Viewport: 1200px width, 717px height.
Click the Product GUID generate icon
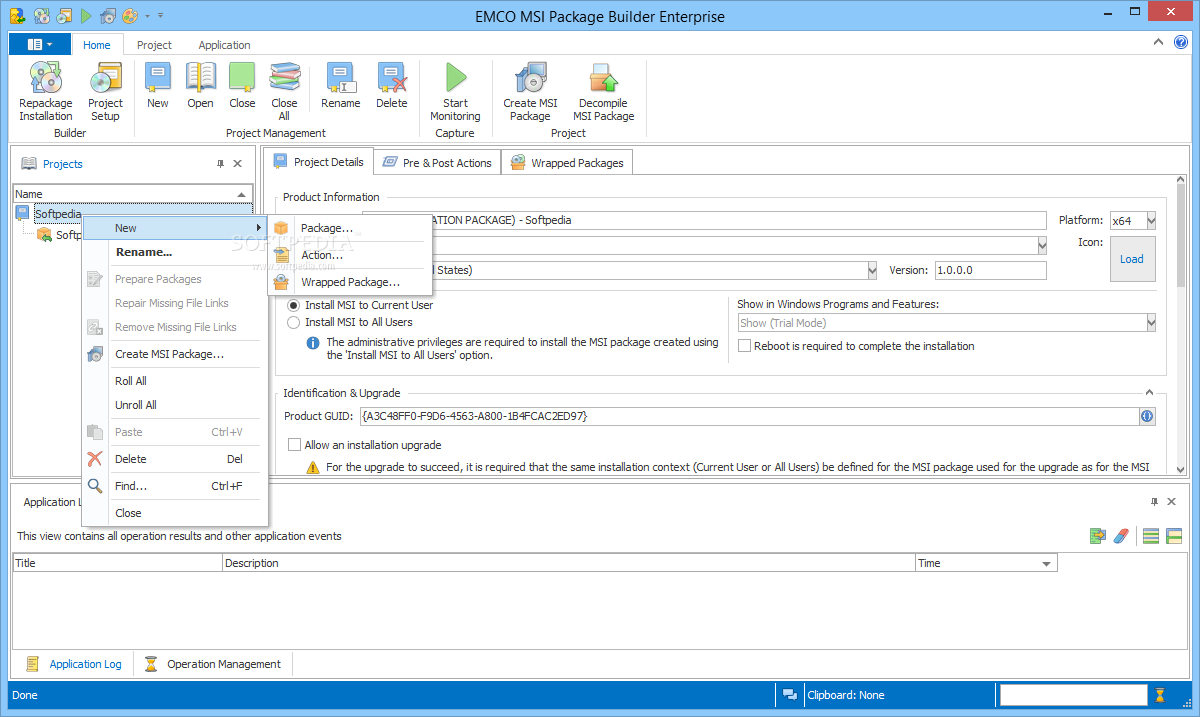click(x=1147, y=416)
